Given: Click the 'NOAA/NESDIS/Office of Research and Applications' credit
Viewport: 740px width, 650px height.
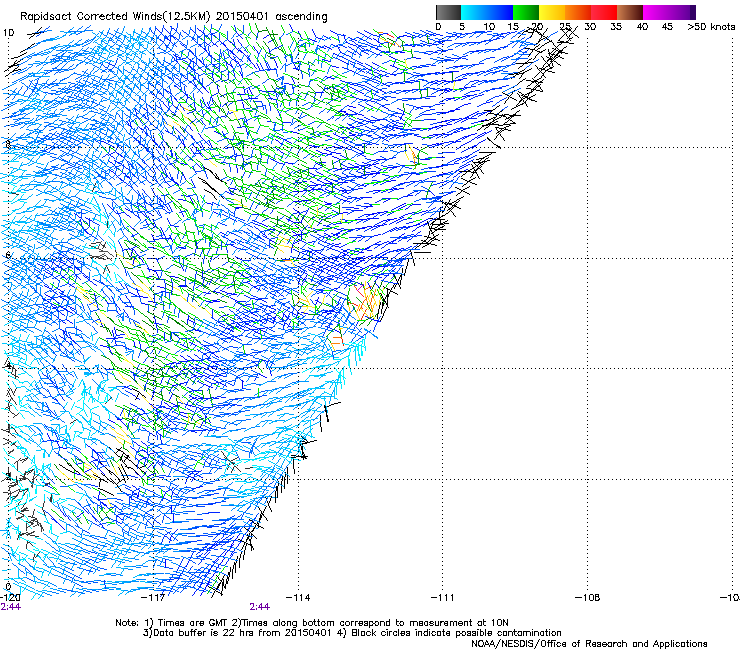Looking at the screenshot, I should tap(589, 644).
